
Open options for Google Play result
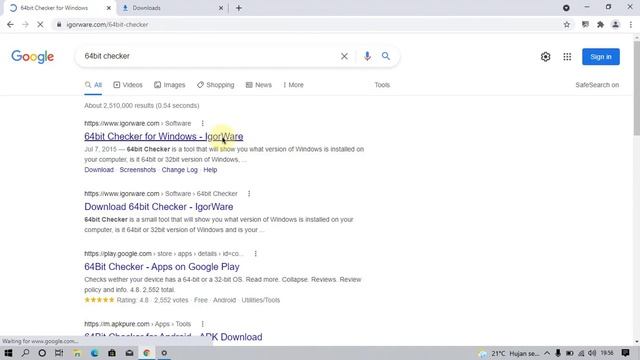click(256, 253)
